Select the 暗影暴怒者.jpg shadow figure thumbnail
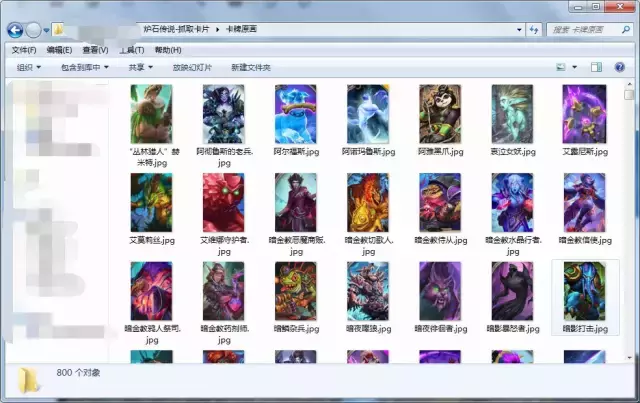Viewport: 640px width, 403px height. [512, 291]
